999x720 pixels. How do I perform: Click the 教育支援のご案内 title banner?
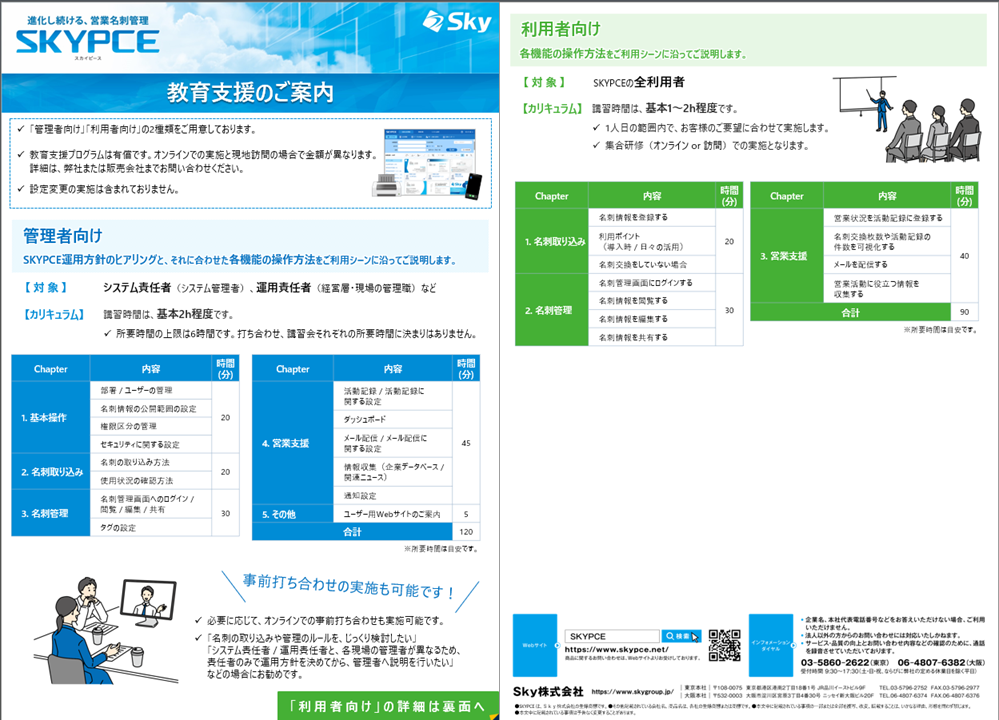(250, 93)
